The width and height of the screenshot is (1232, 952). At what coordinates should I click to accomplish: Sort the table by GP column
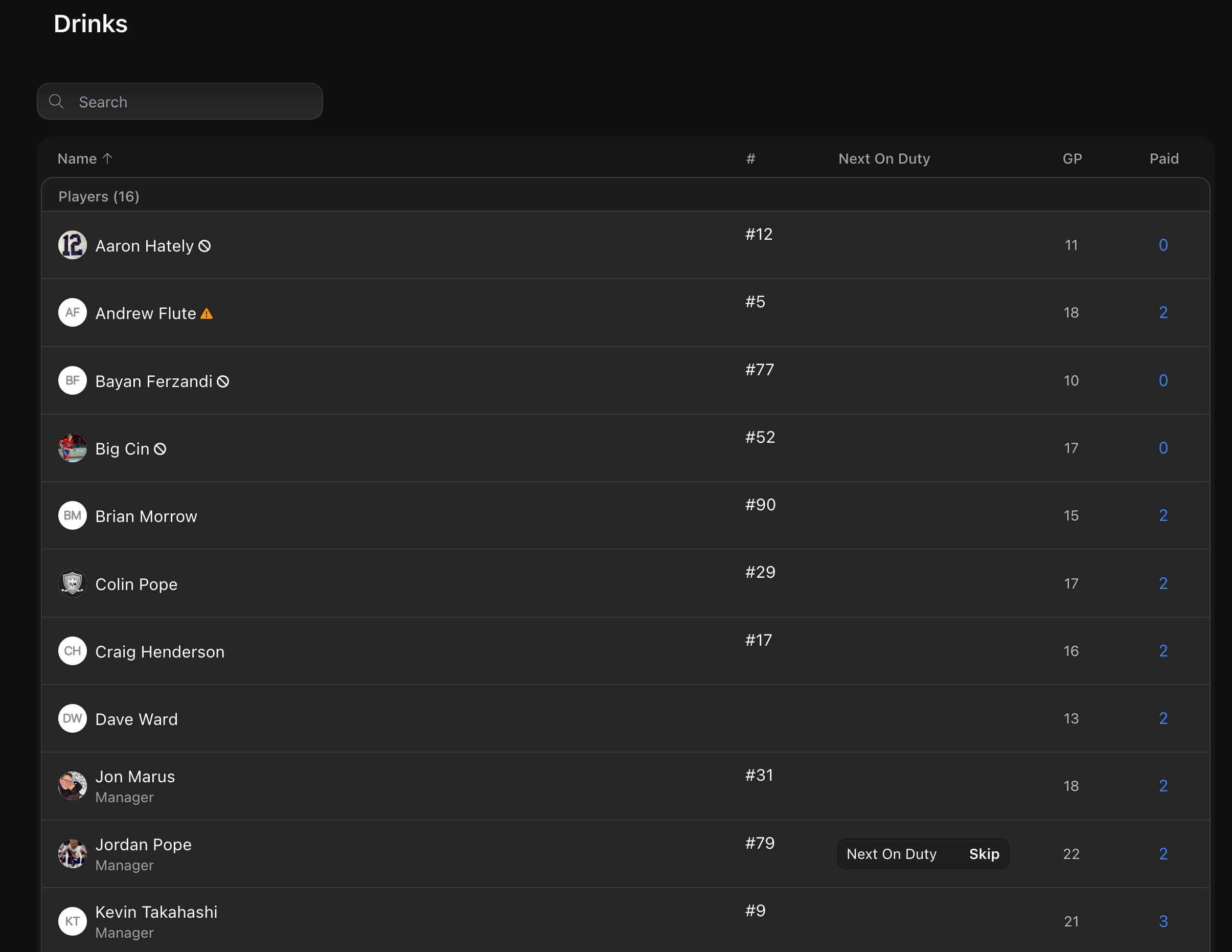tap(1072, 158)
